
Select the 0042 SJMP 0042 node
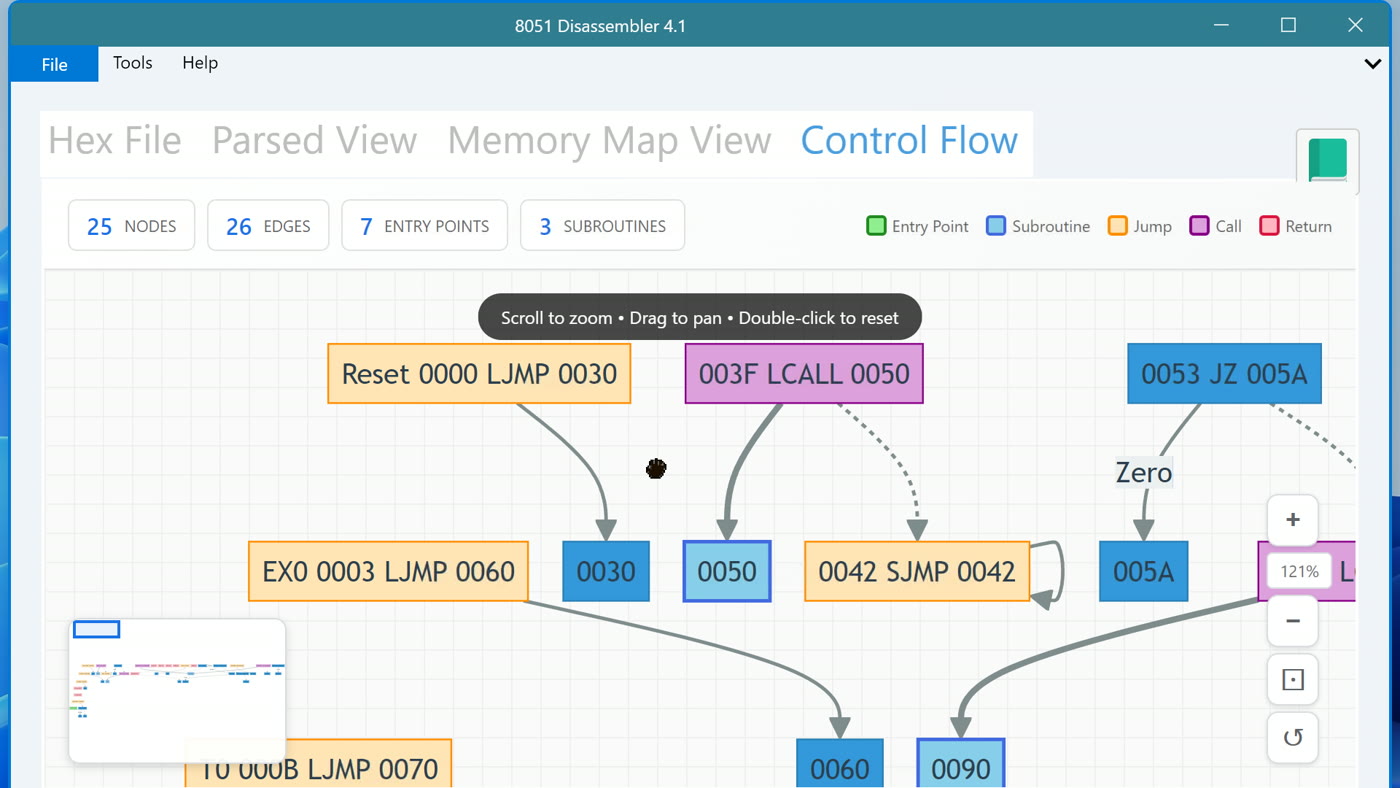coord(917,571)
